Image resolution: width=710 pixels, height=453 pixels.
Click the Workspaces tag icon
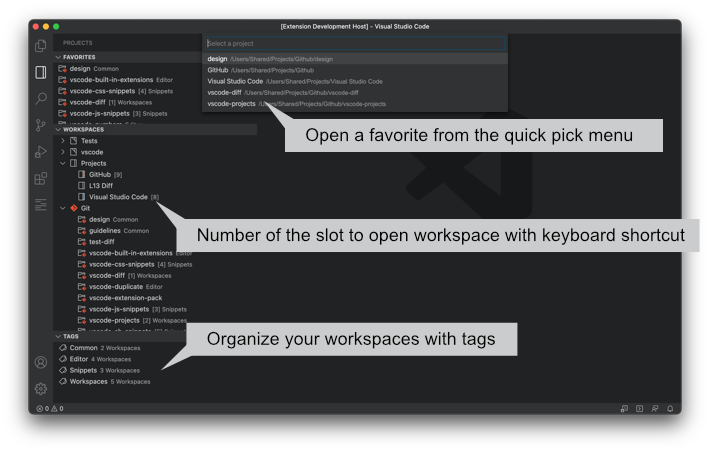(63, 381)
